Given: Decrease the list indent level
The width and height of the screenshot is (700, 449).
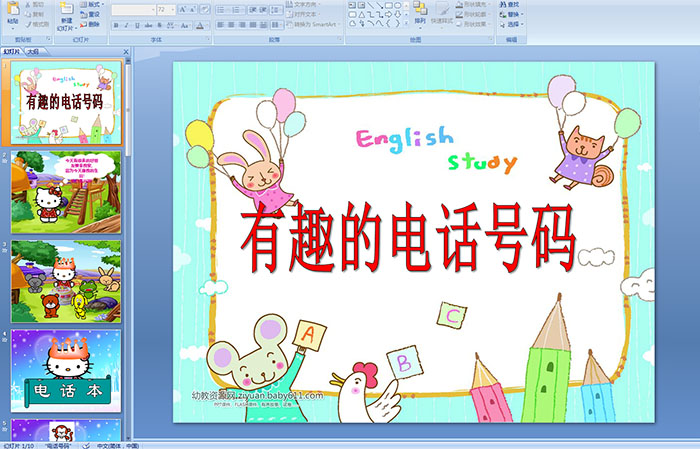Looking at the screenshot, I should [253, 9].
